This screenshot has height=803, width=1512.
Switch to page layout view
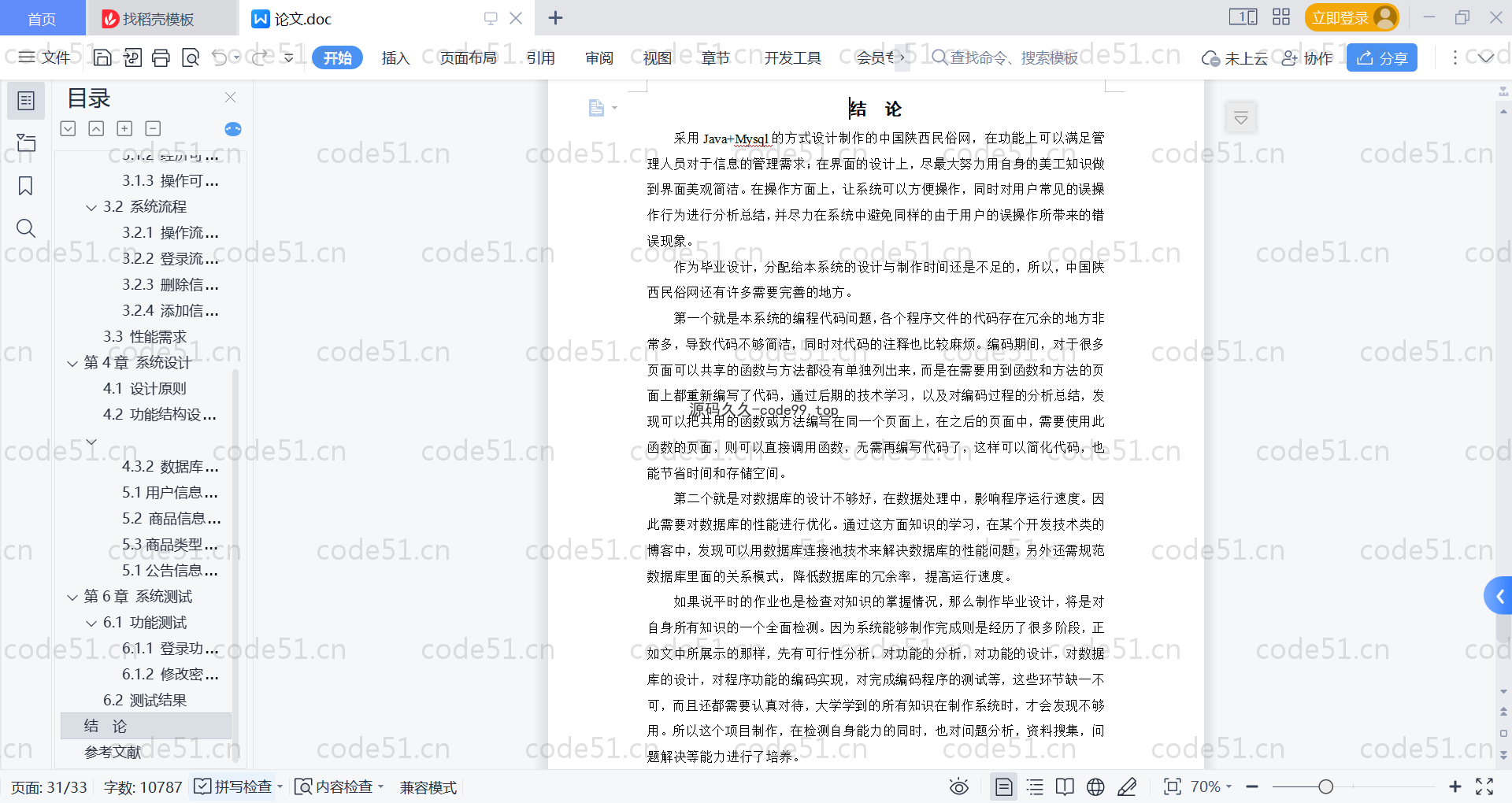pos(1004,786)
